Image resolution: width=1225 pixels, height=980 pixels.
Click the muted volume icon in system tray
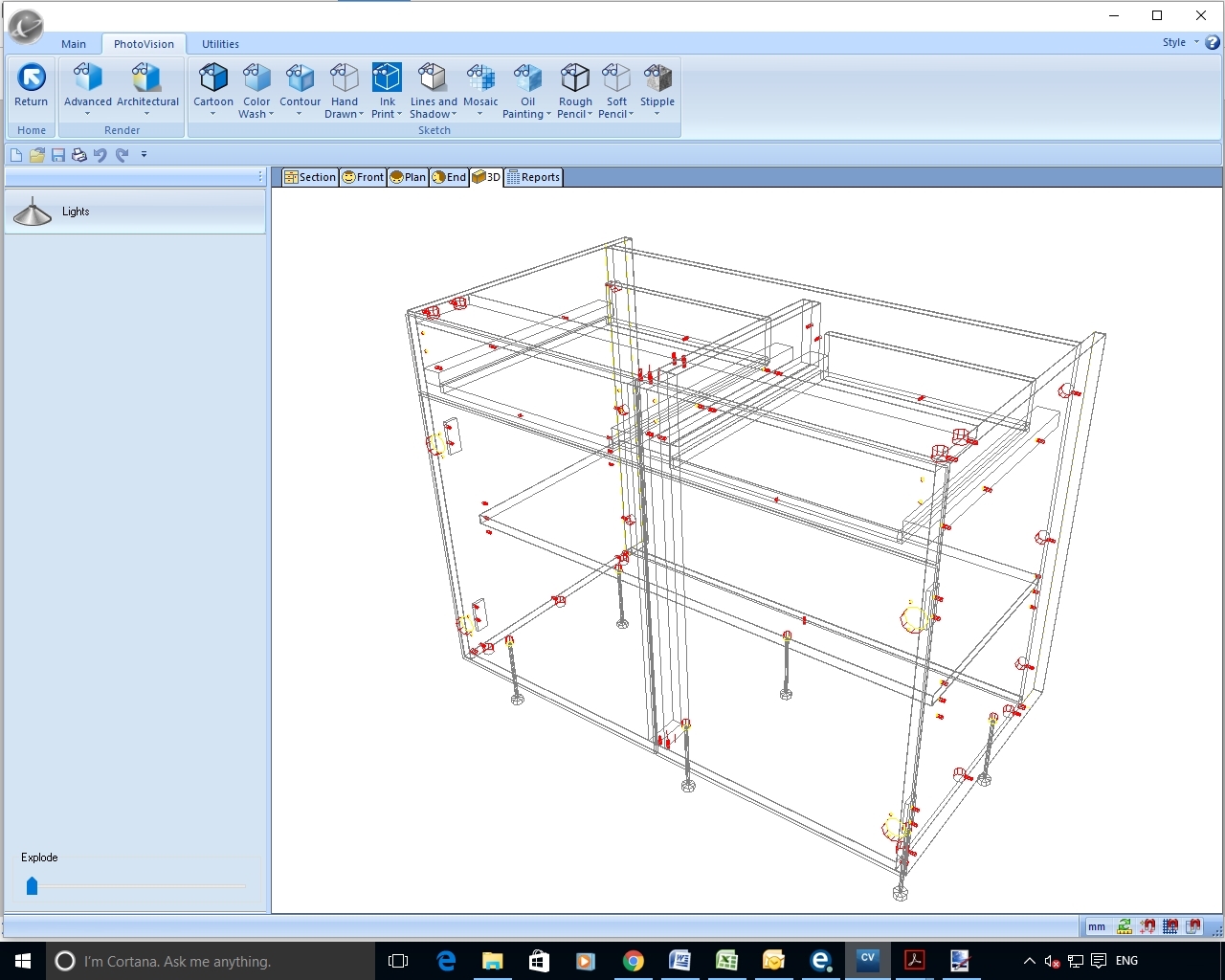1052,961
